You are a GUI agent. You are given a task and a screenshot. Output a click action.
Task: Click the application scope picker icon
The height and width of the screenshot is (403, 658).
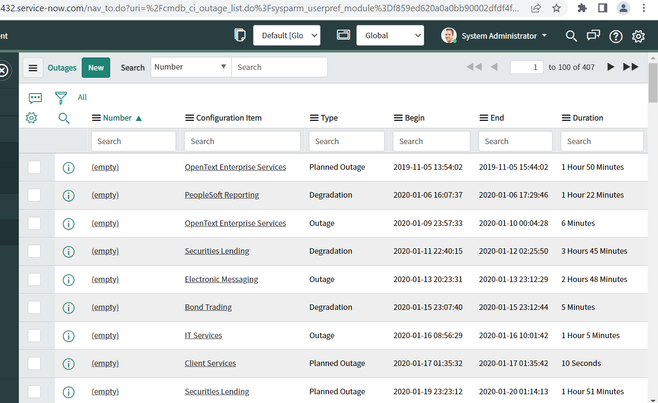tap(343, 35)
